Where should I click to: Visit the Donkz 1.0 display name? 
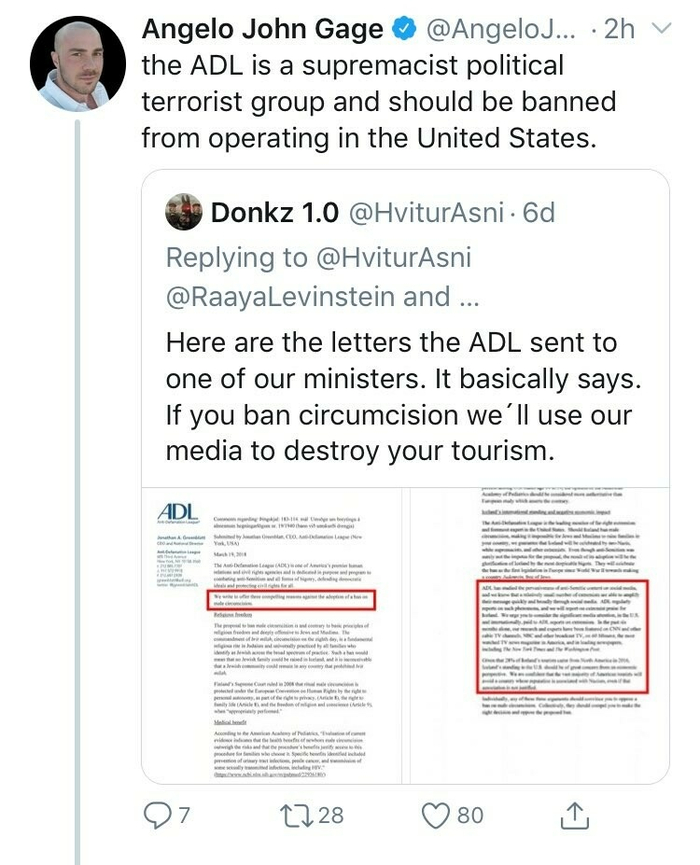[x=275, y=213]
